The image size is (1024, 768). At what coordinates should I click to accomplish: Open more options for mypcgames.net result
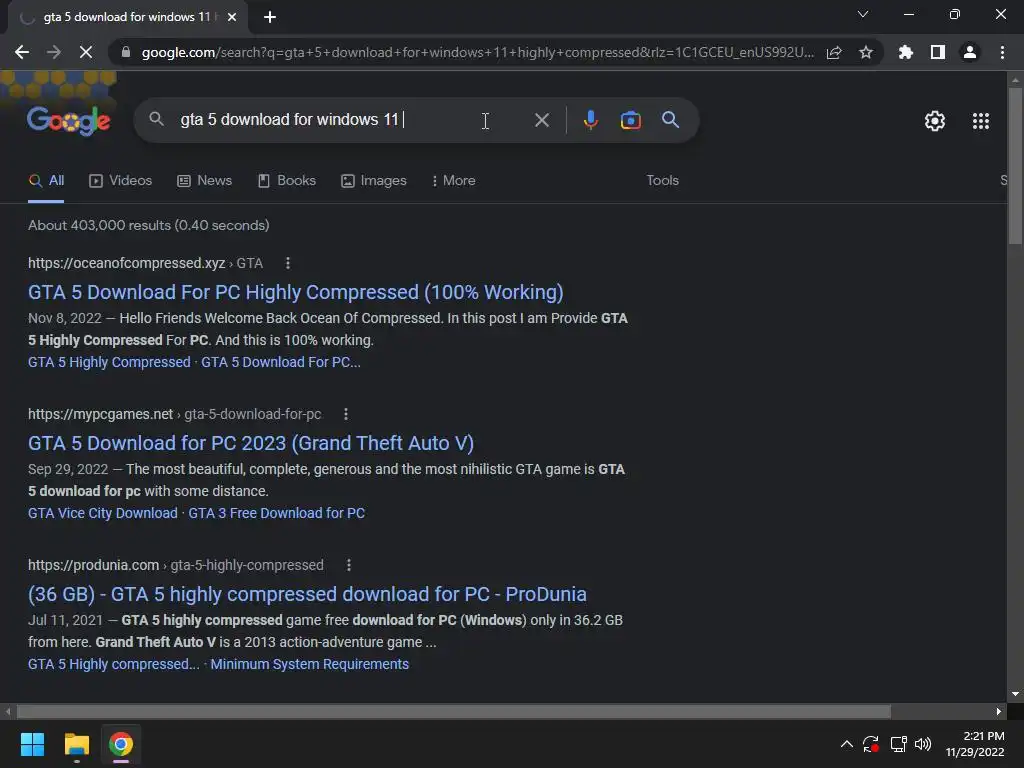coord(346,414)
